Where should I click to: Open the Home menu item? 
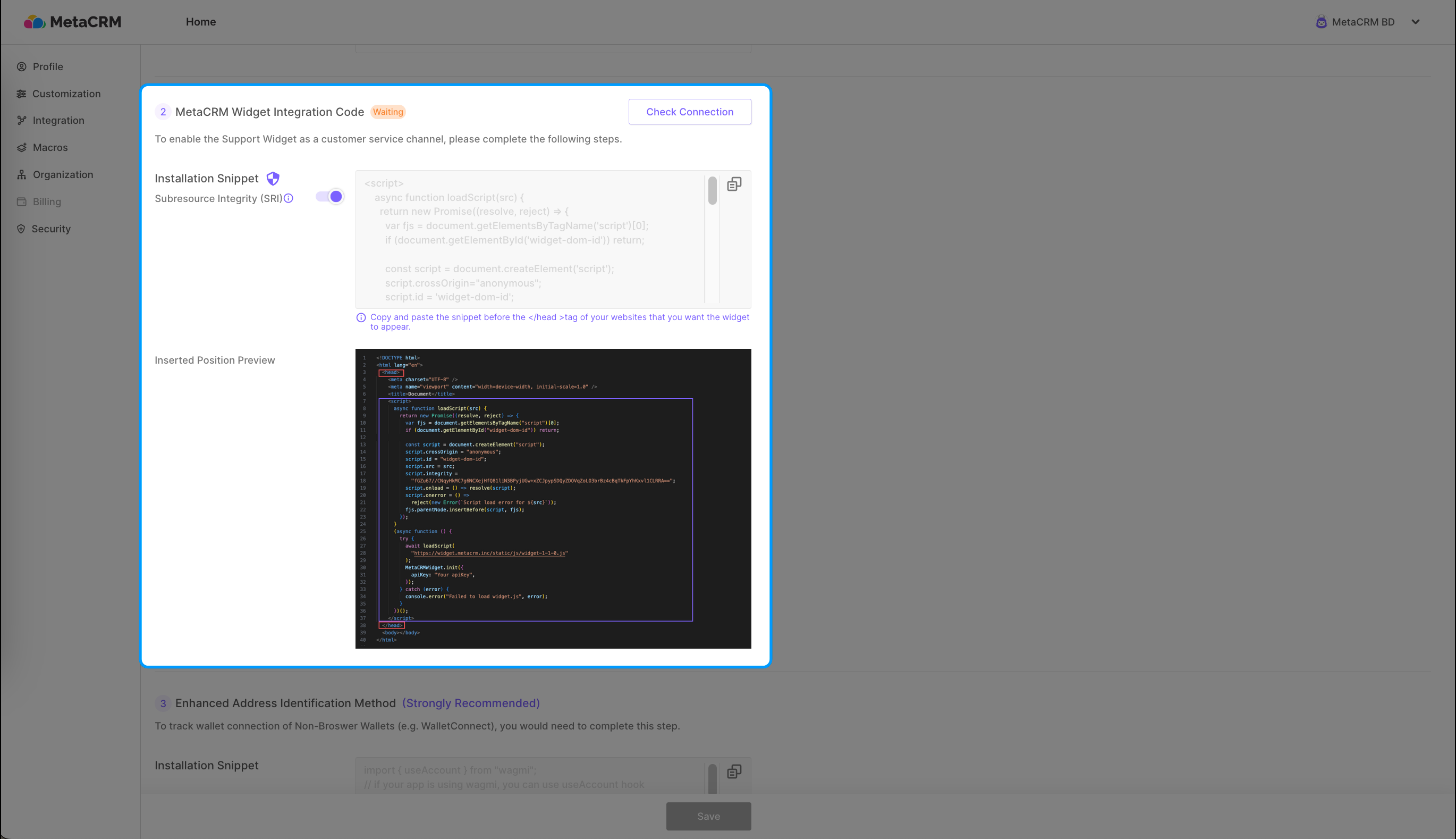pyautogui.click(x=200, y=22)
